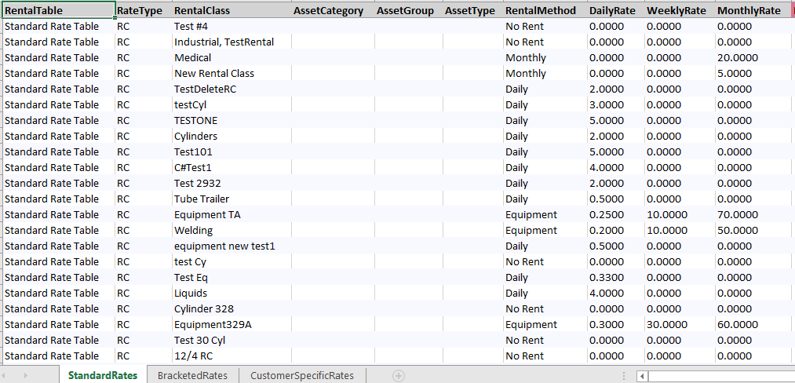Click the 12/4 RC rental class cell
This screenshot has height=383, width=795.
click(232, 357)
